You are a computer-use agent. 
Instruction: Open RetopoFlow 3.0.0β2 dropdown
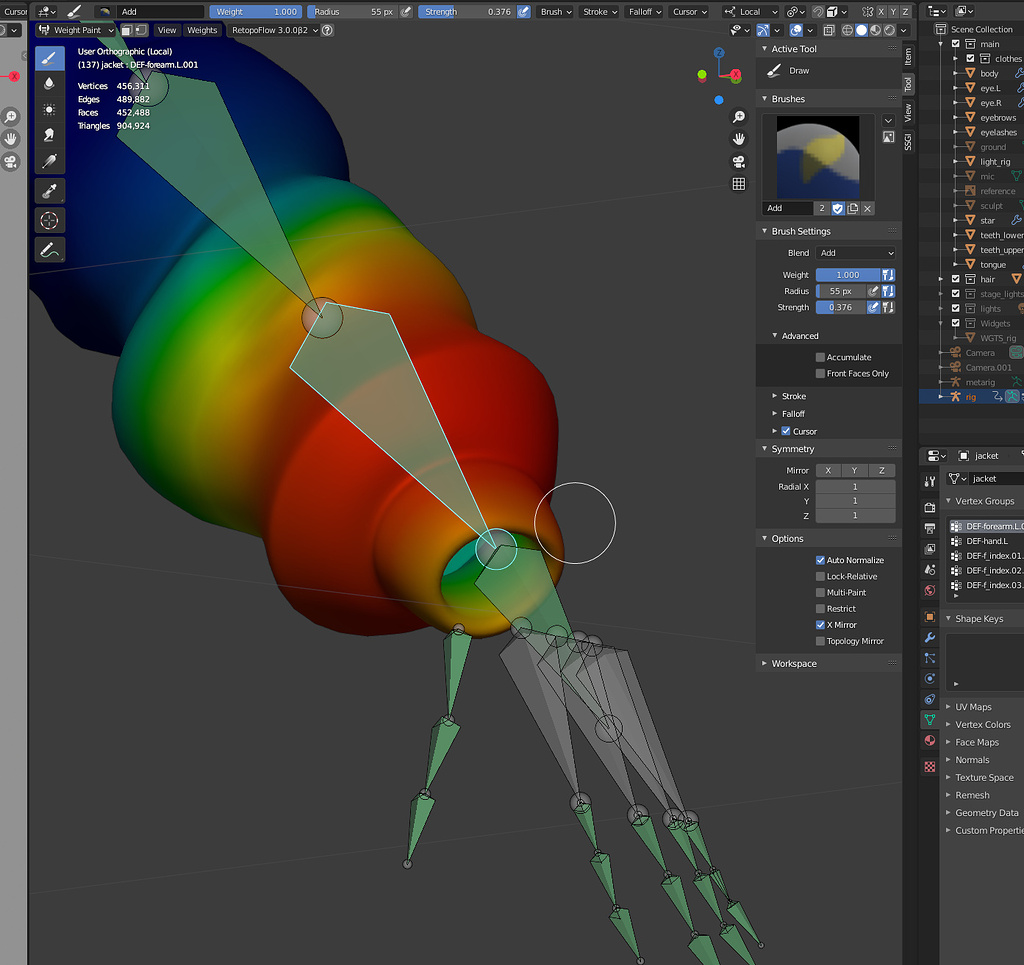274,30
